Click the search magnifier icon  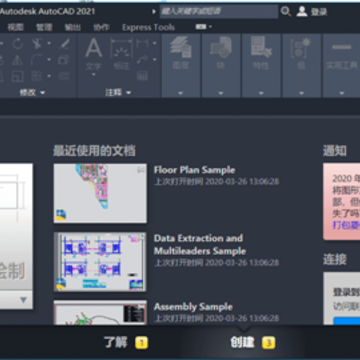point(286,12)
